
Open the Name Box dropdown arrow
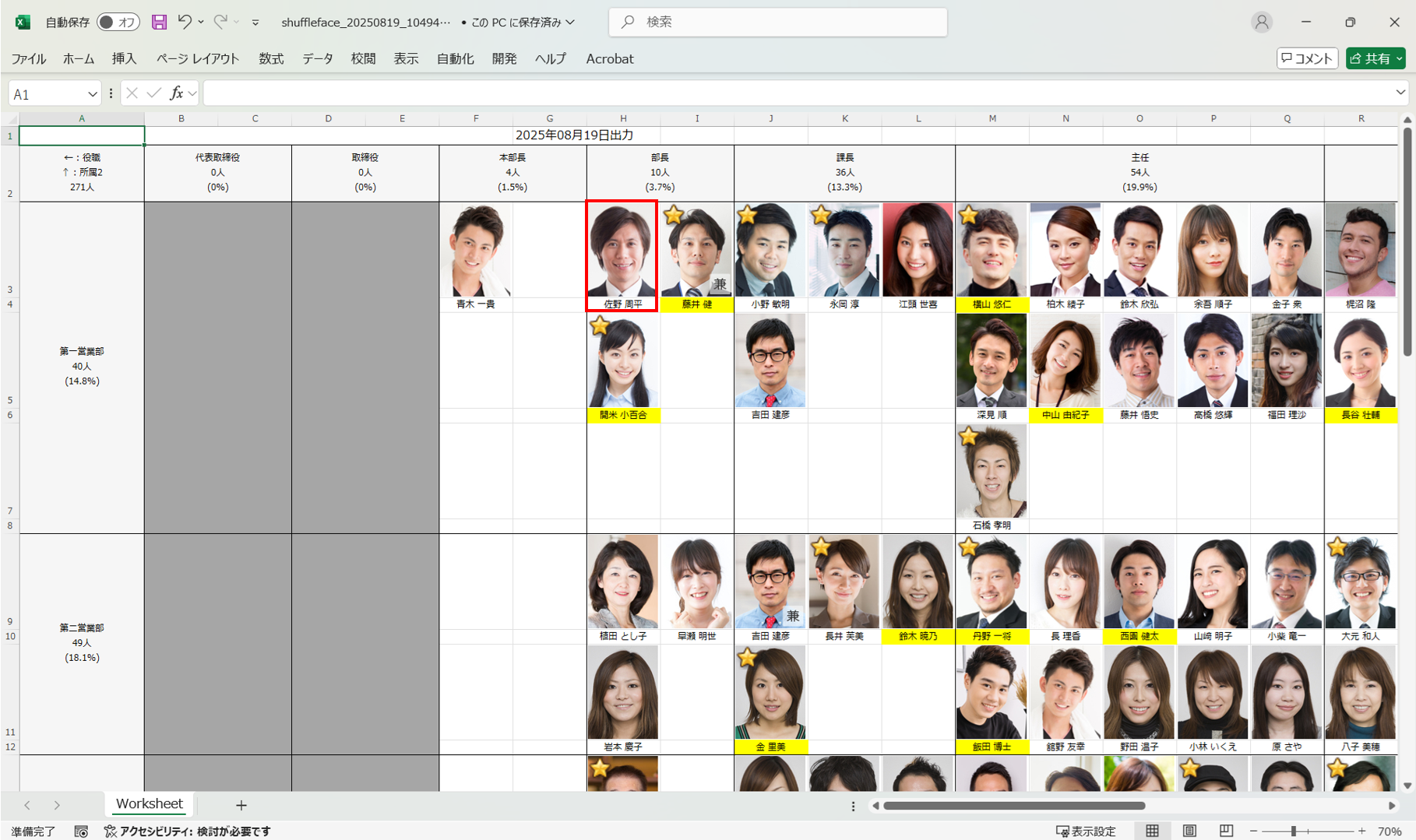[x=93, y=94]
